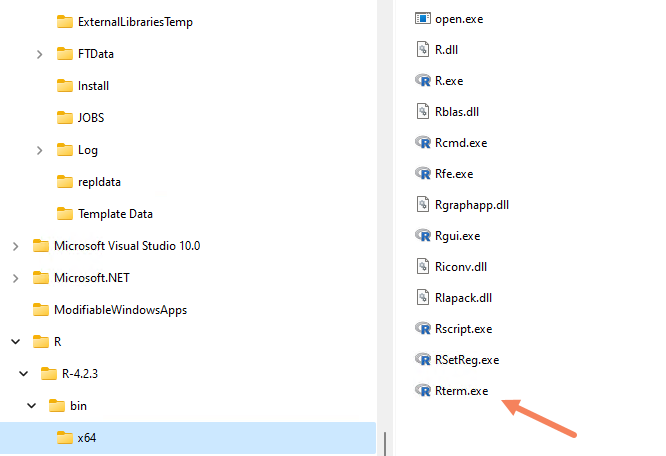Expand the FTData folder node

[x=40, y=54]
